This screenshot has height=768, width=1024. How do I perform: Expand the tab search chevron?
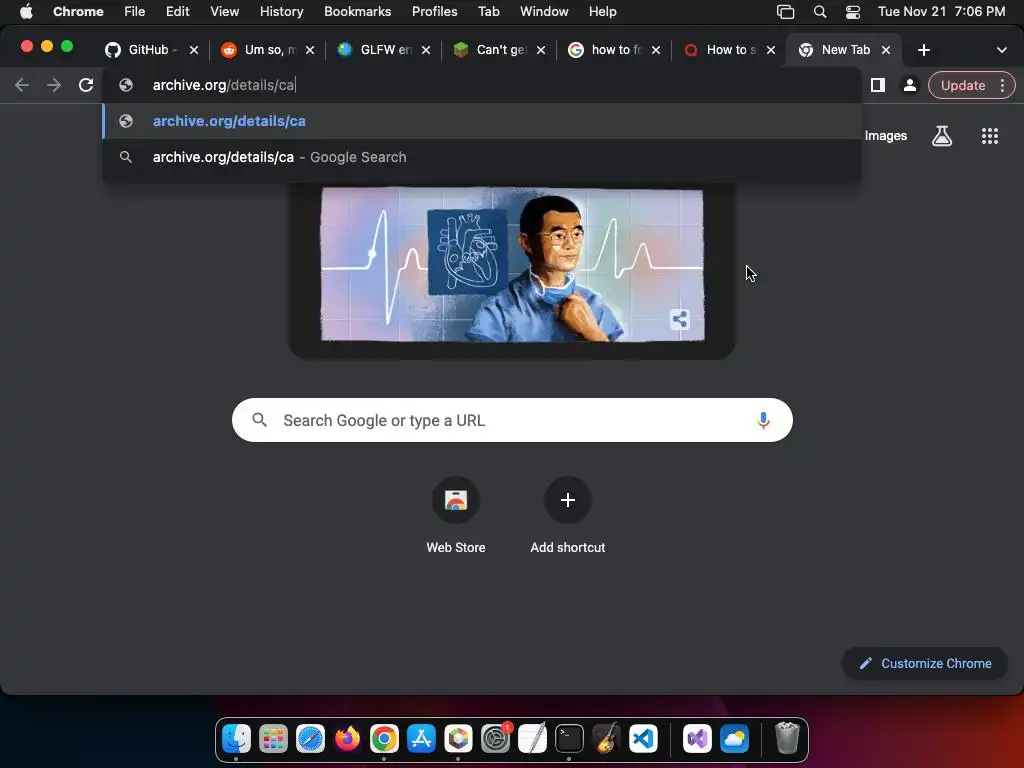click(1001, 50)
